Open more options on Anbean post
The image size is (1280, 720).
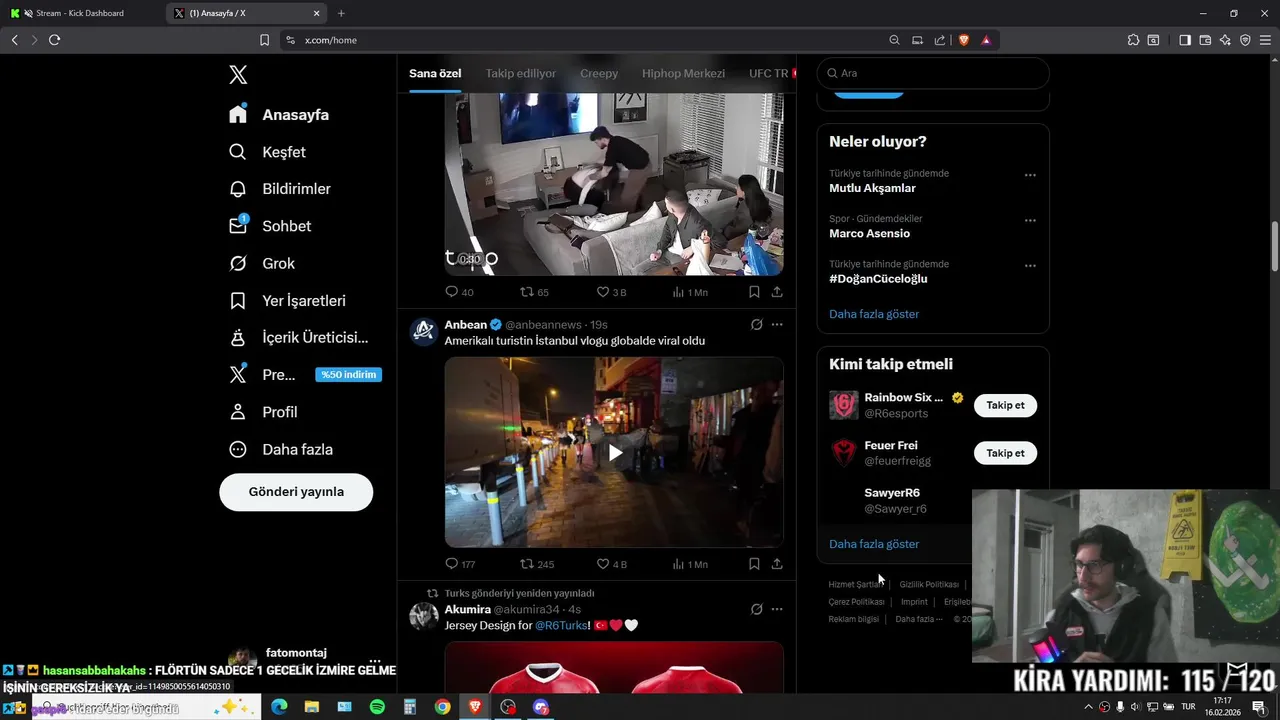pyautogui.click(x=777, y=325)
